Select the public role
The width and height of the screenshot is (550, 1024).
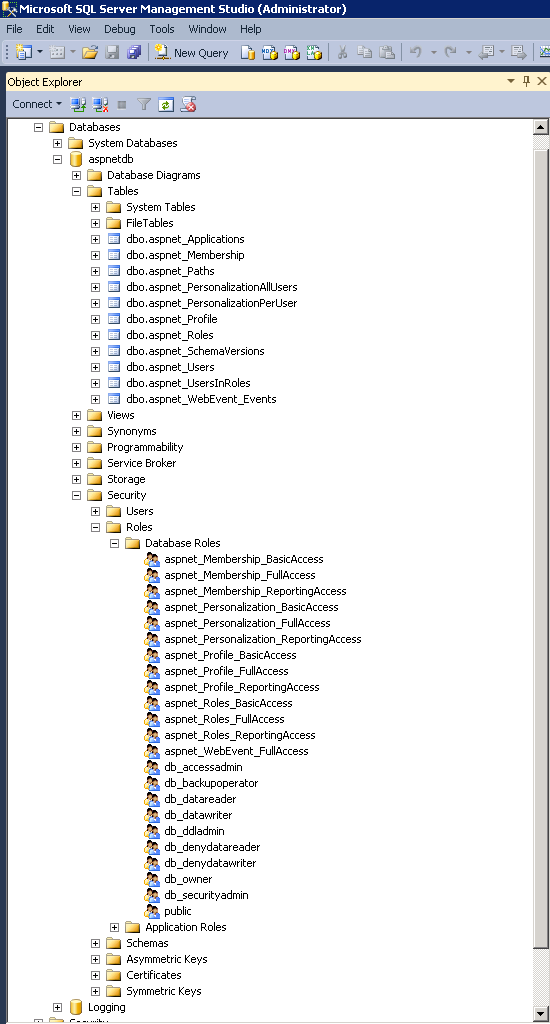coord(178,911)
